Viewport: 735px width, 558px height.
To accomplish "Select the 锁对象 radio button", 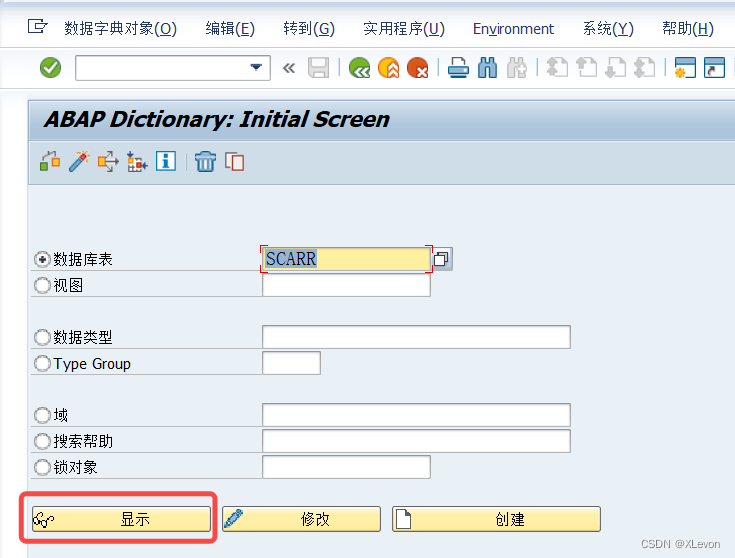I will 42,468.
